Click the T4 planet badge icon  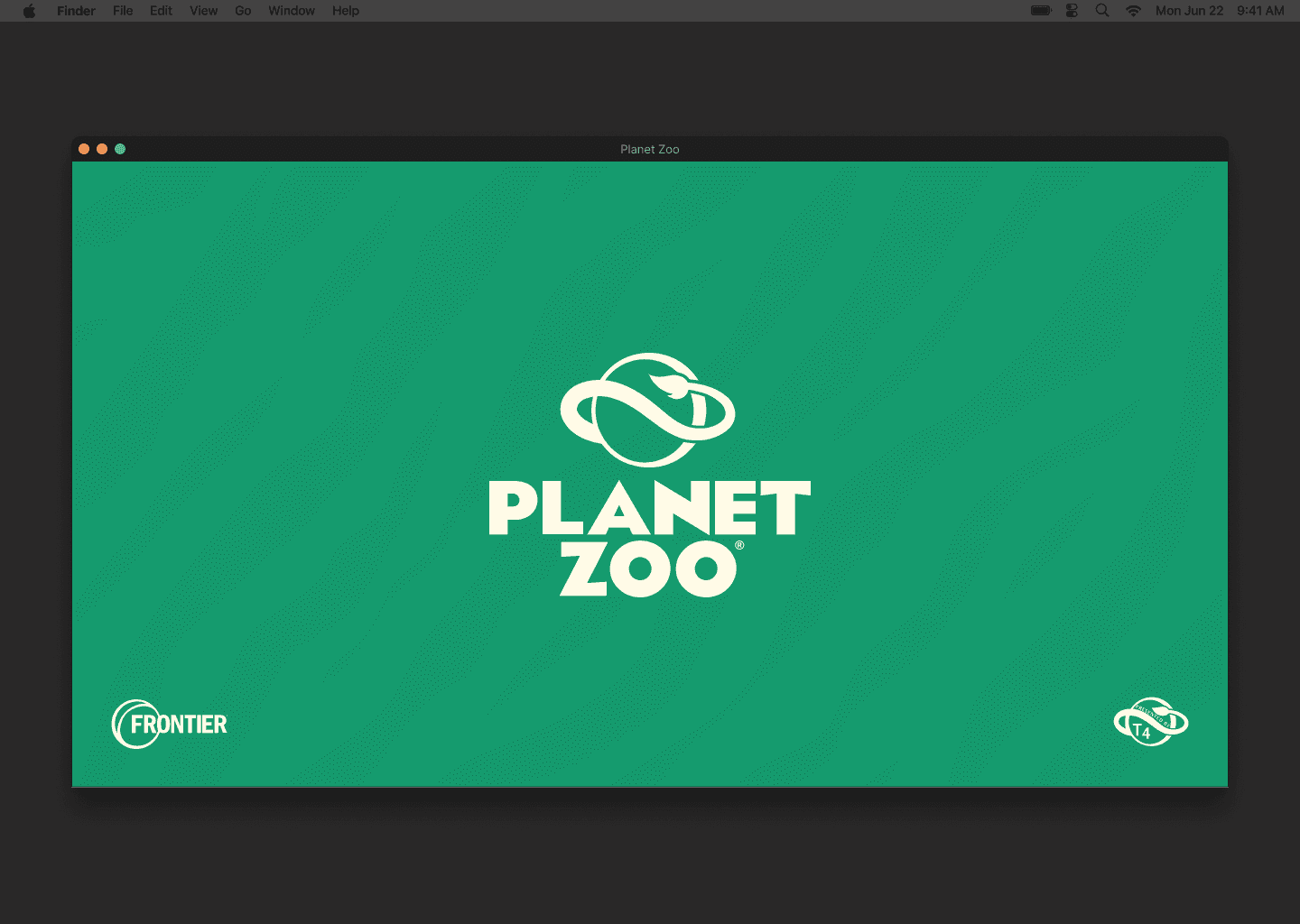click(1151, 722)
